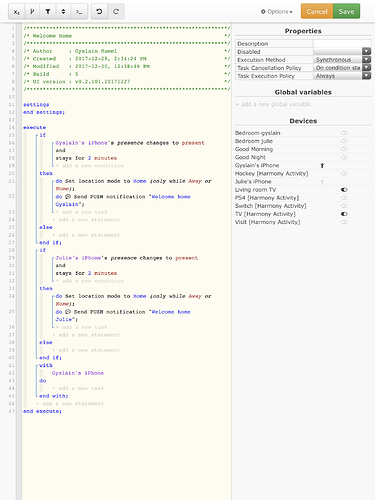Viewport: 375px width, 500px height.
Task: Click the up-down sort arrows icon
Action: click(63, 12)
